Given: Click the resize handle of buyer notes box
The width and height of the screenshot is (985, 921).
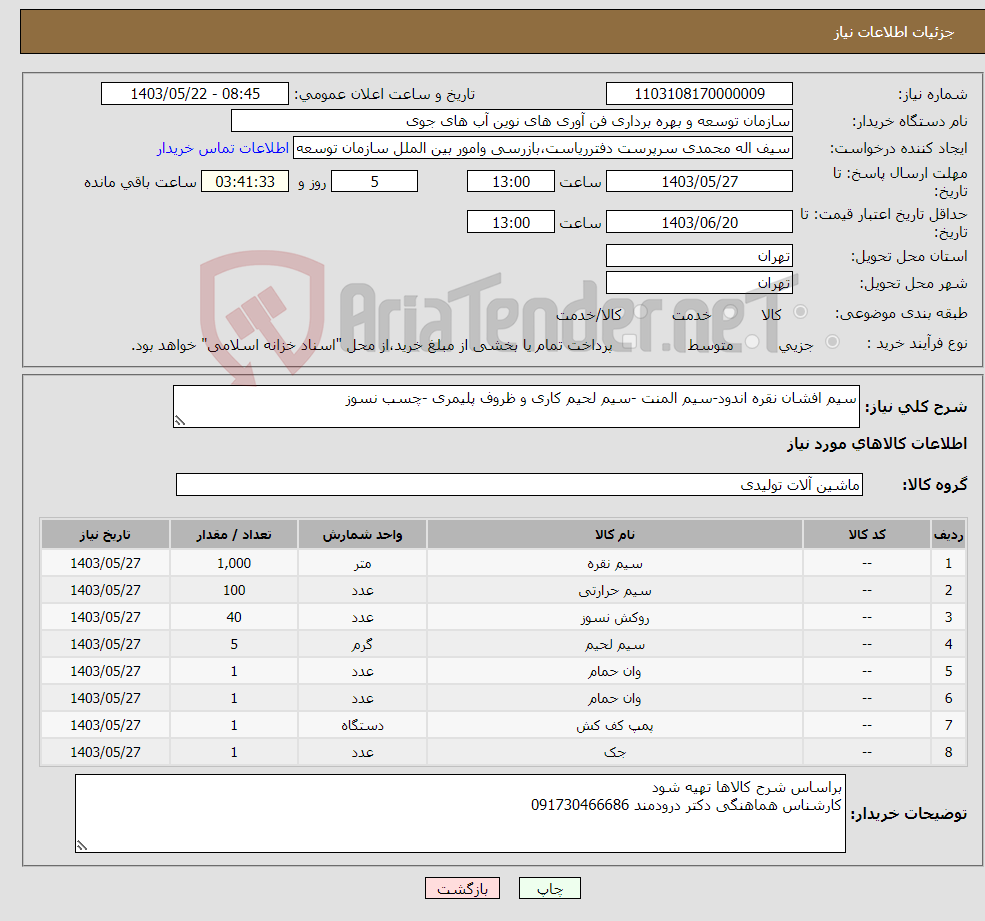Looking at the screenshot, I should tap(82, 846).
